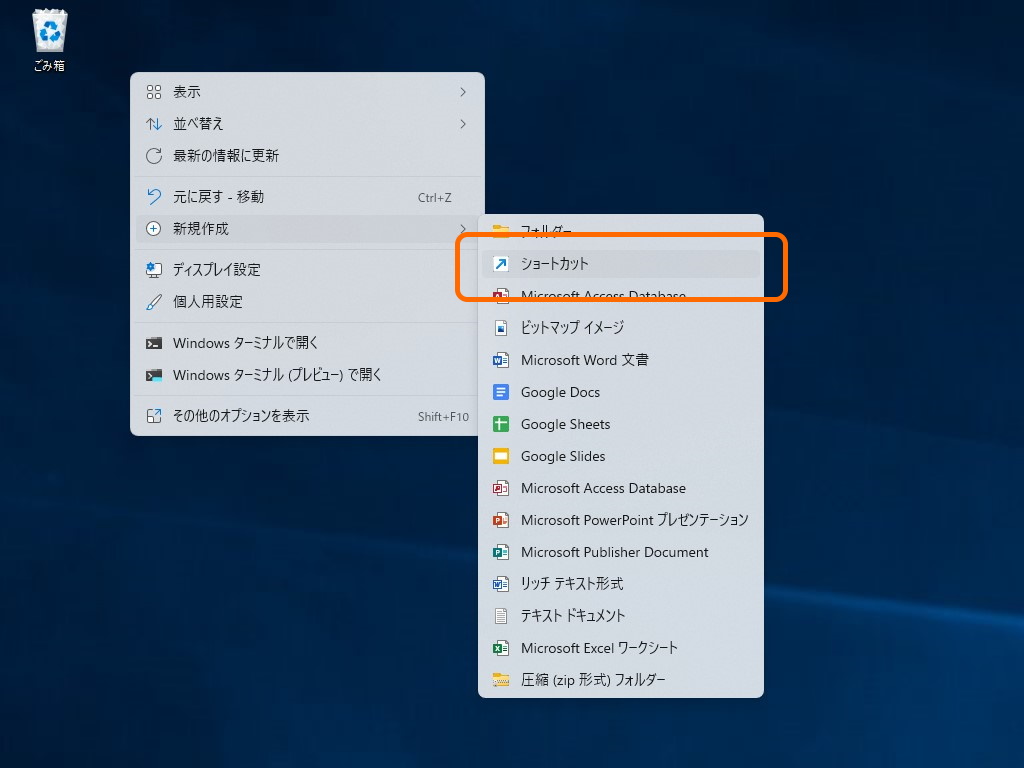The height and width of the screenshot is (768, 1024).
Task: Create a new shortcut using the highlighted ショートカット option
Action: pos(558,263)
